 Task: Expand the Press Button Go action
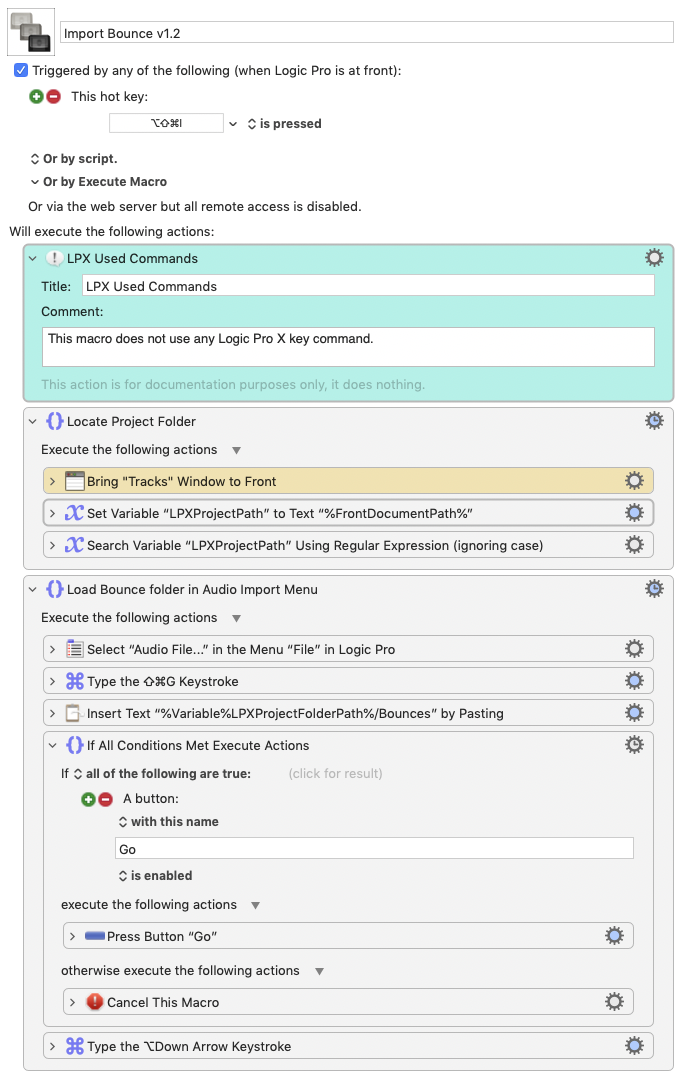click(72, 937)
